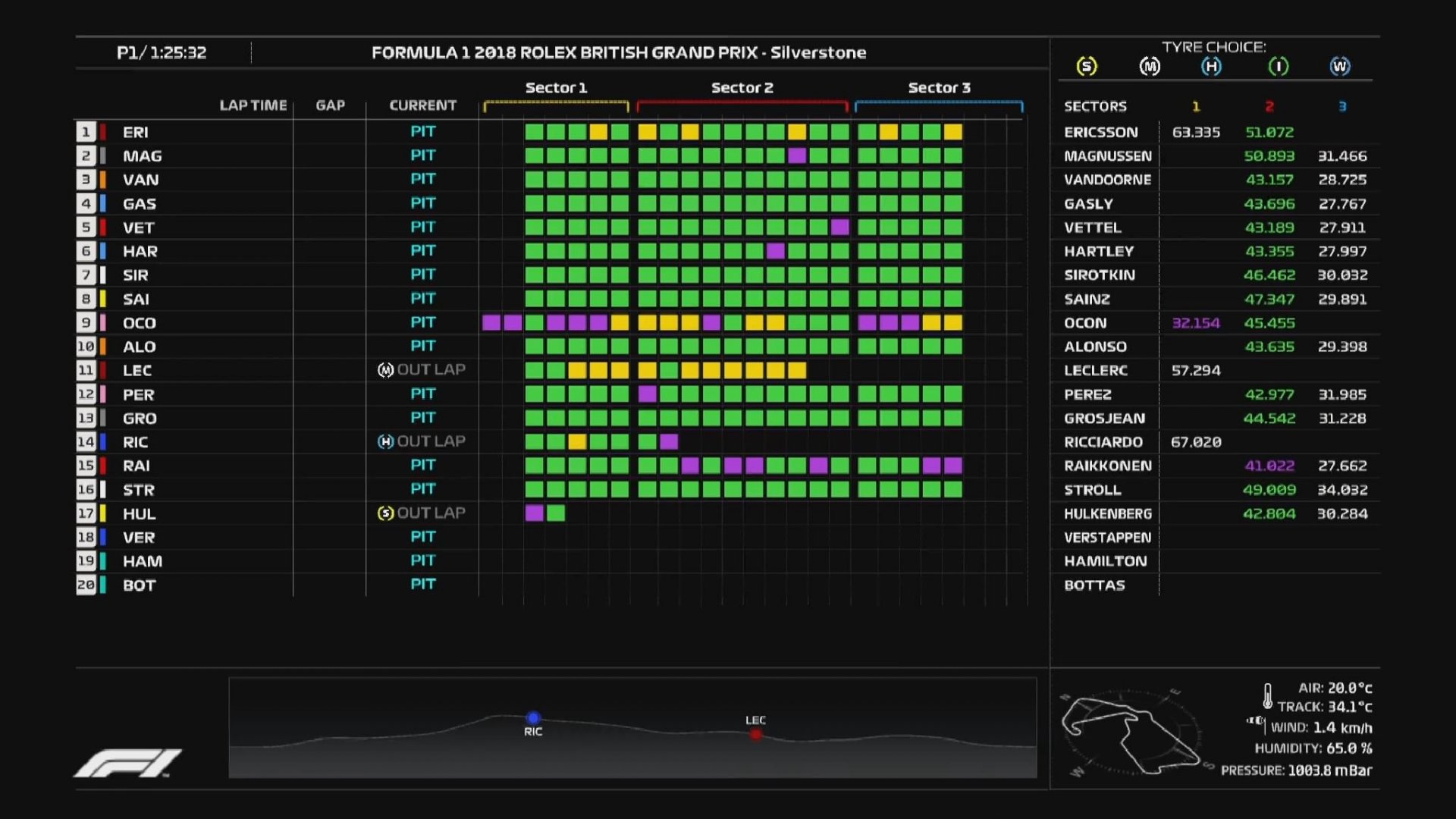
Task: Select position 1 ERI driver row
Action: click(x=135, y=132)
